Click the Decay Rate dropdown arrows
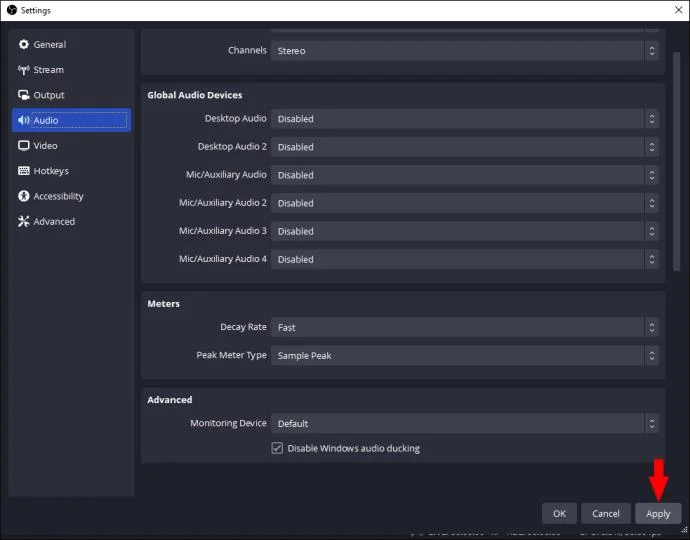Screen dimensions: 690x540 pyautogui.click(x=652, y=327)
